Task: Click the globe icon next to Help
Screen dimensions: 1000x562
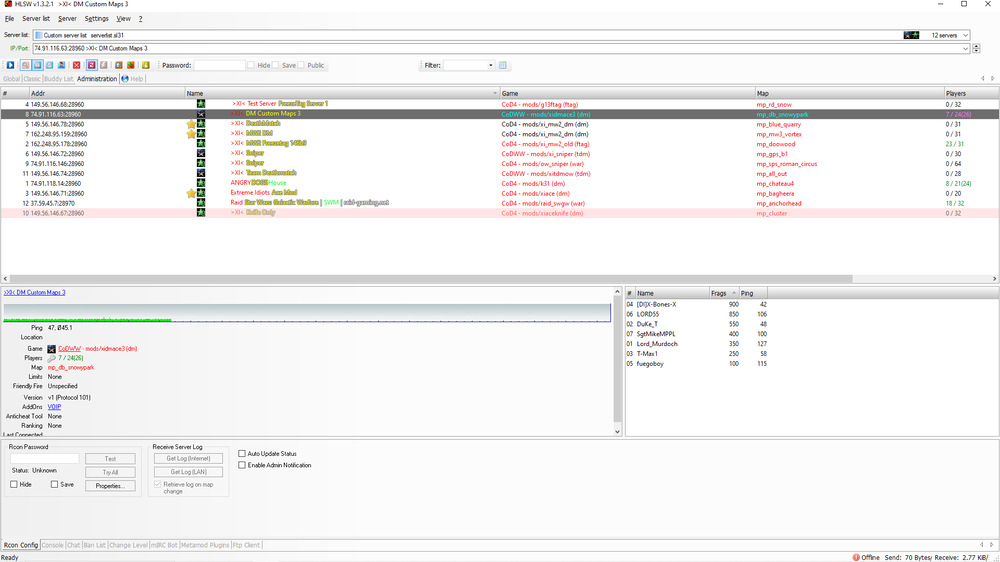Action: tap(124, 78)
